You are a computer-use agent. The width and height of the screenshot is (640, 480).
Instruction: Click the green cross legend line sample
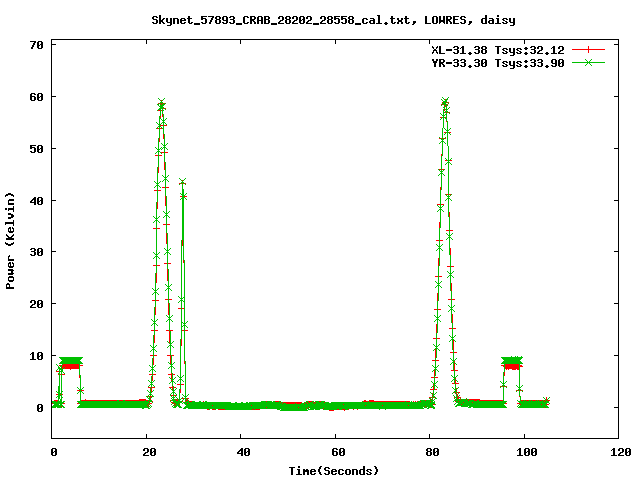[588, 62]
